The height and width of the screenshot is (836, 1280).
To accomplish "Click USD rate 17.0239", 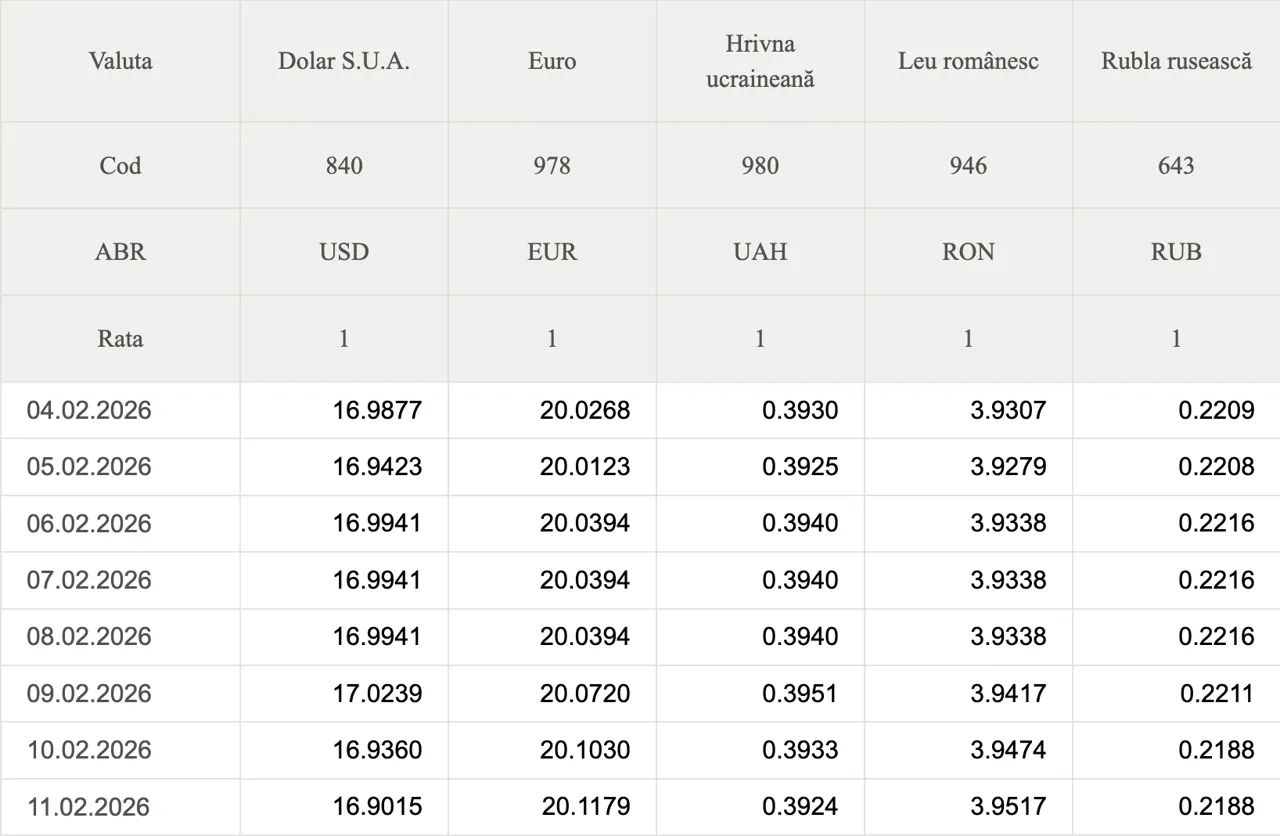I will pos(377,693).
